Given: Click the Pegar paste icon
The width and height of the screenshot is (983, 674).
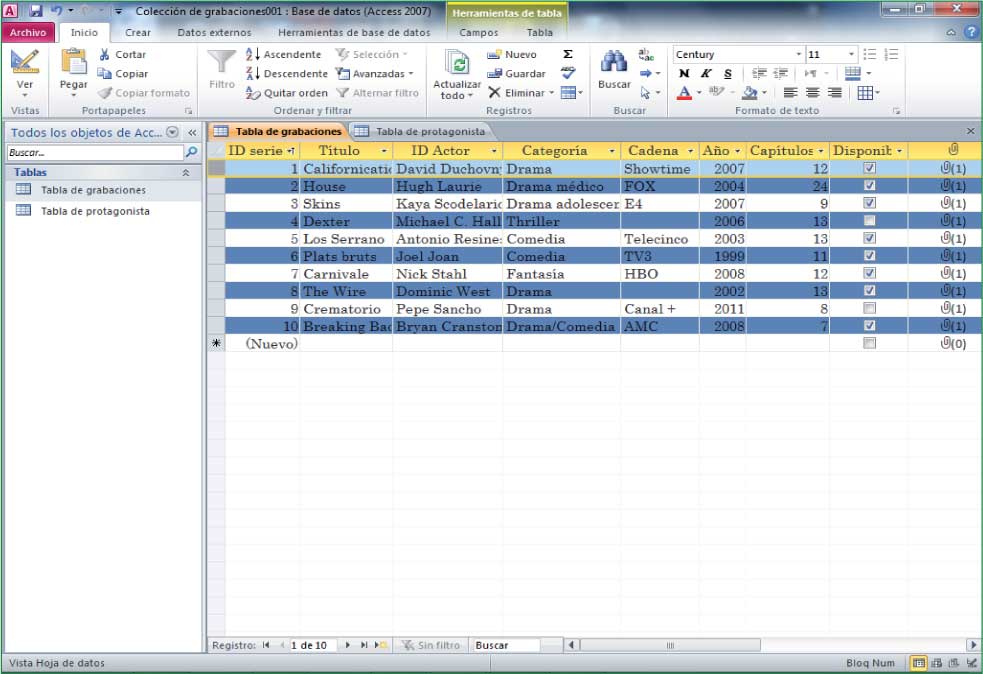Looking at the screenshot, I should [73, 61].
